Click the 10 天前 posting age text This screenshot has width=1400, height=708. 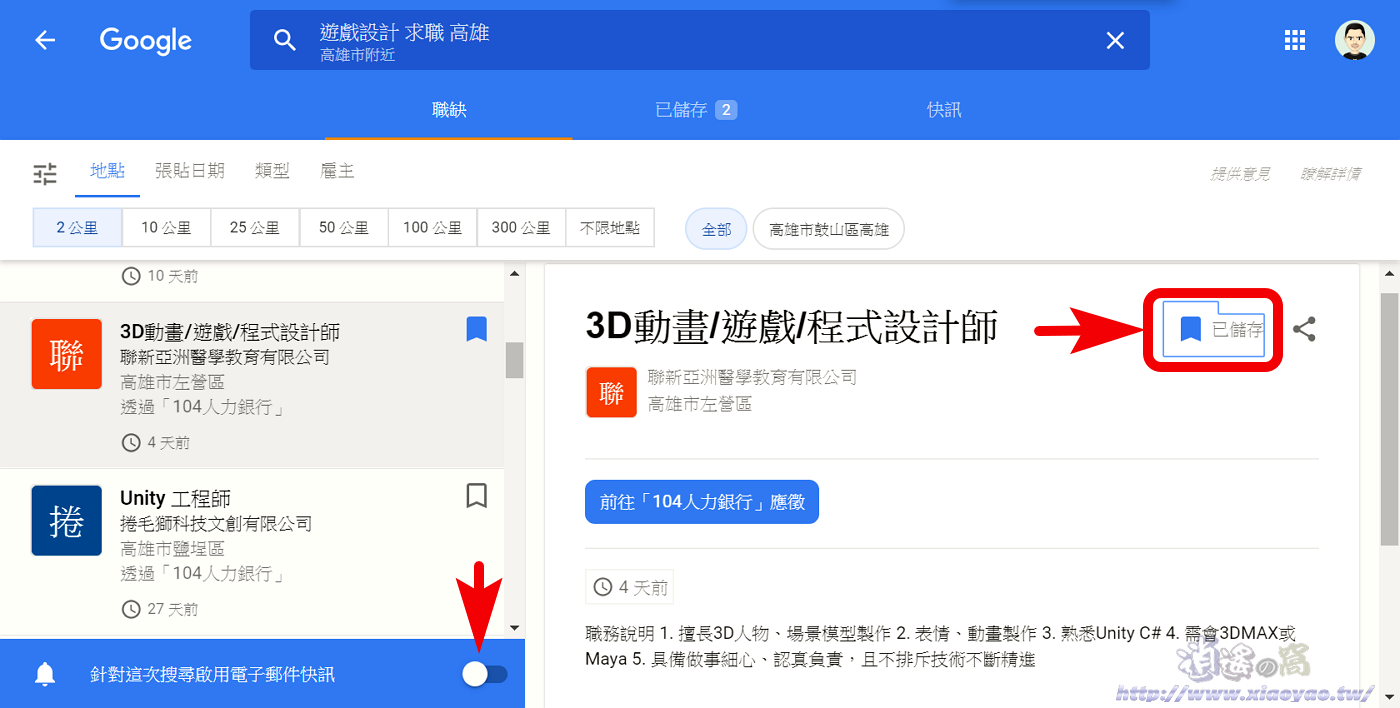(x=172, y=275)
